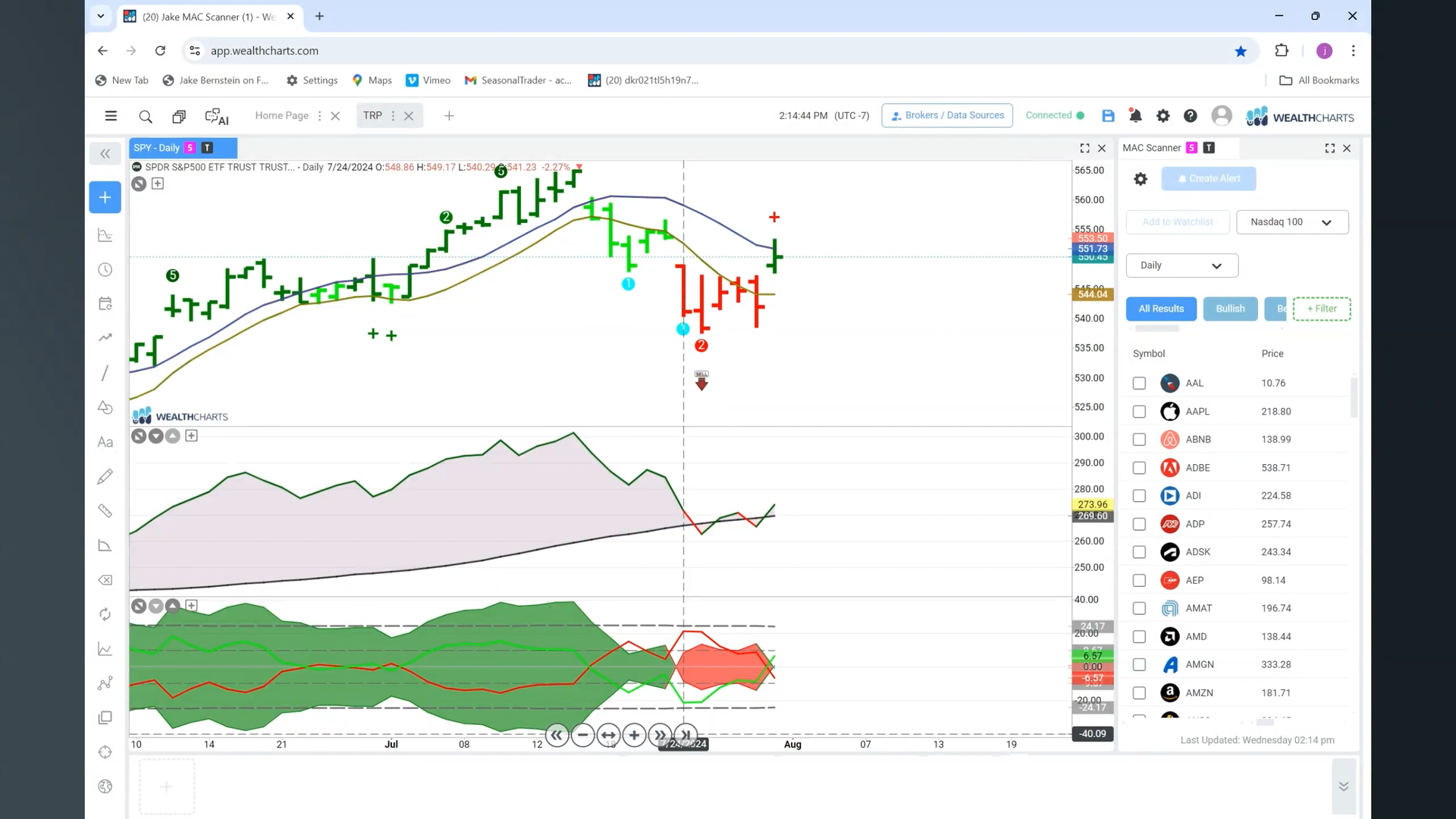Open the Daily timeframe dropdown
1456x819 pixels.
(x=1181, y=265)
